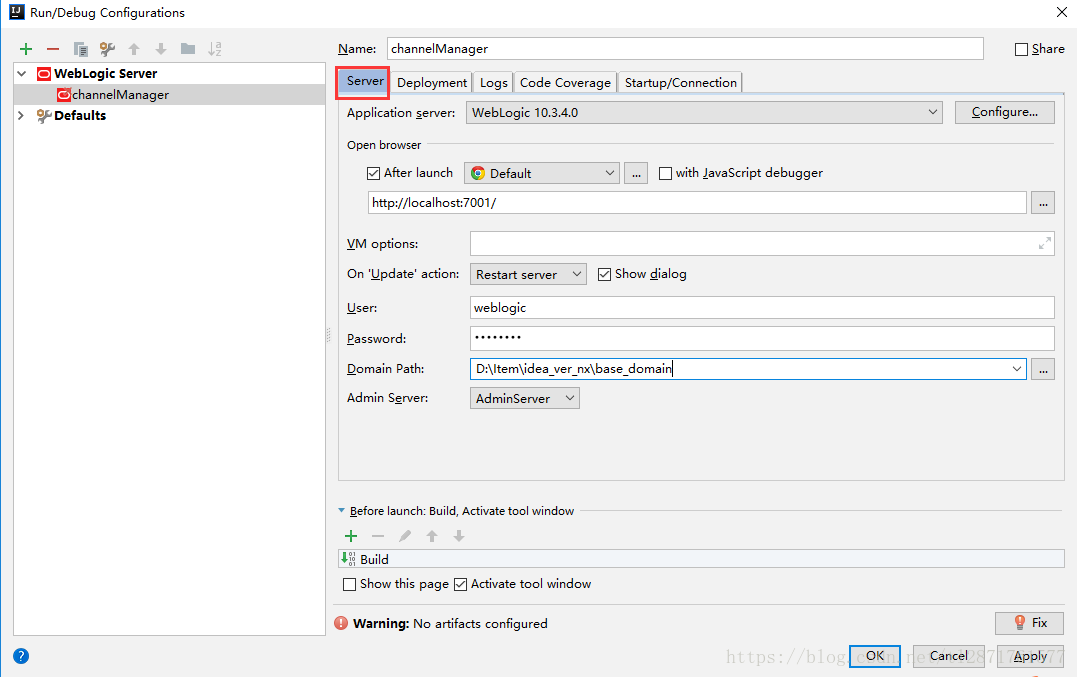This screenshot has height=677, width=1077.
Task: Click the Build task icon
Action: 348,559
